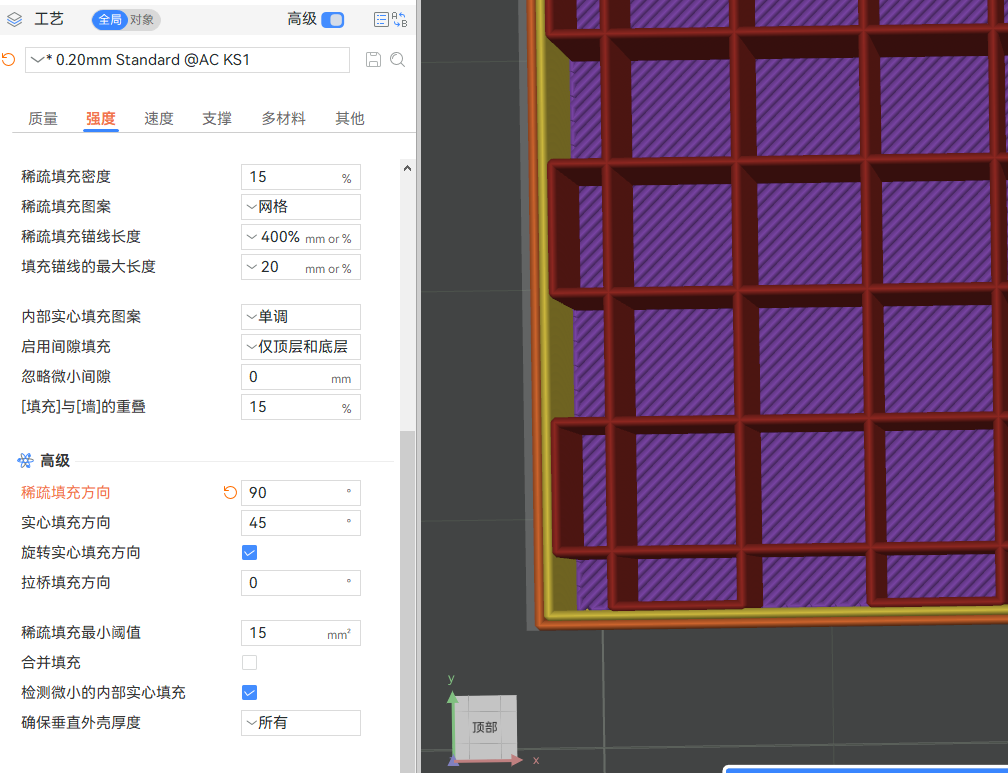Uncheck the 检测微小的内部实心填充 checkbox
Viewport: 1008px width, 773px height.
249,693
